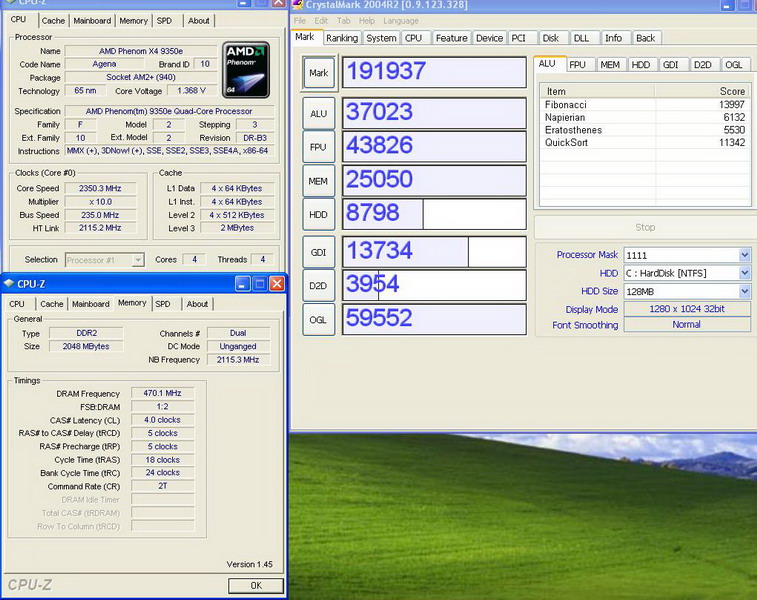Open the SPD tab in front CPU-Z window

[x=163, y=304]
